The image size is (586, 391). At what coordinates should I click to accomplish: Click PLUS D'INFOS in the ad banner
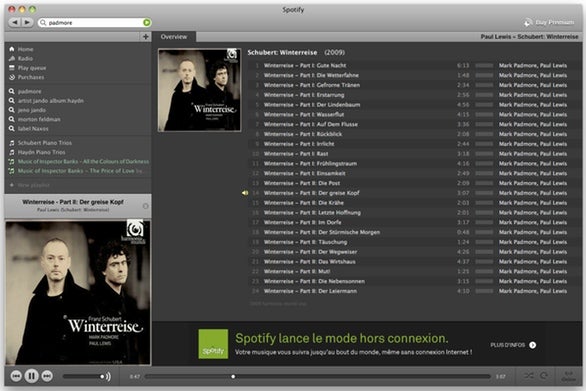click(513, 345)
